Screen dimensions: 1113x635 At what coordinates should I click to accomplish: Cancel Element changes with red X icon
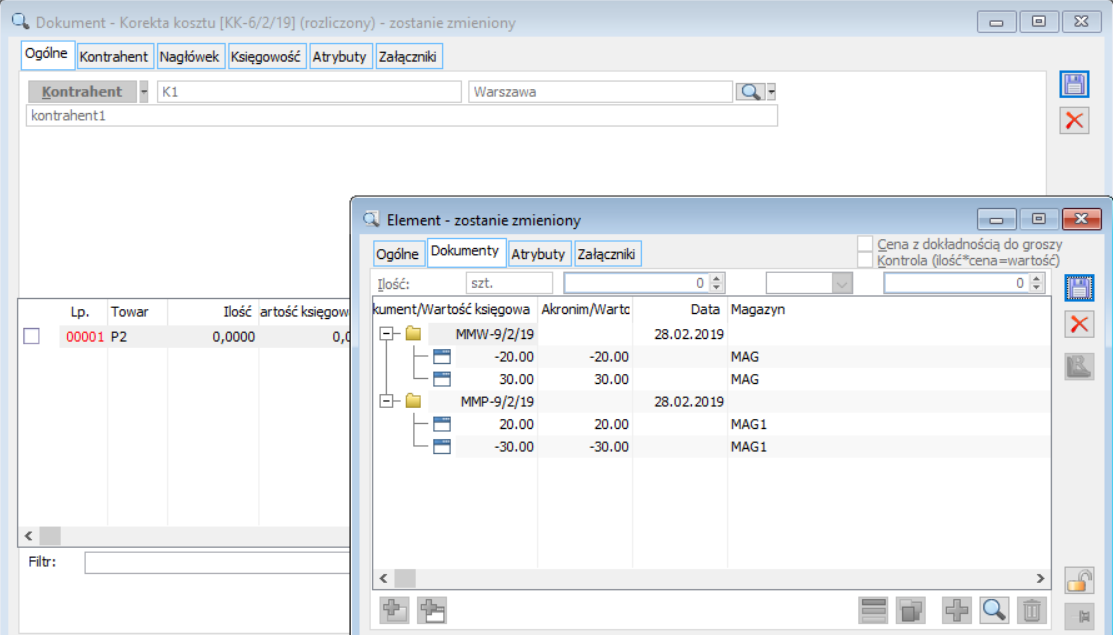tap(1079, 325)
